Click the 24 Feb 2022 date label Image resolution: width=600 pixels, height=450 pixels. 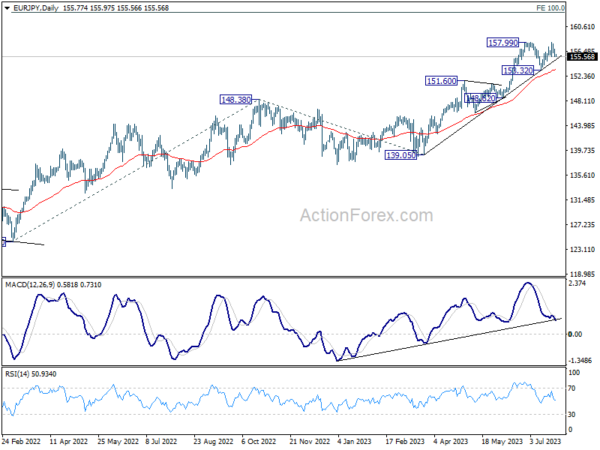(21, 441)
